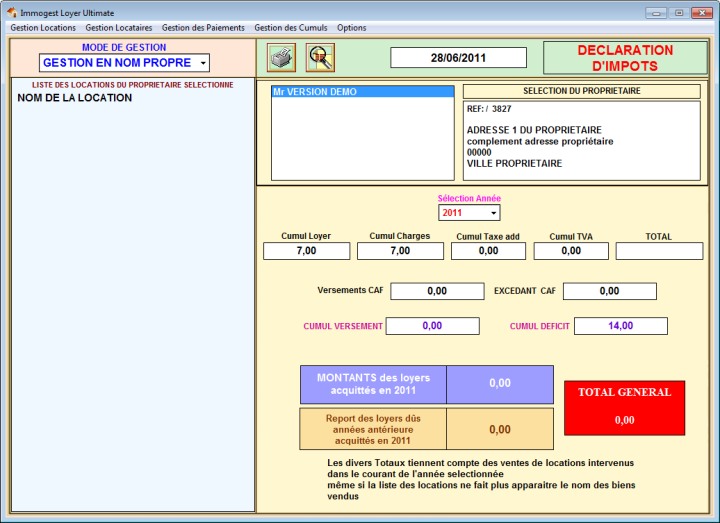Viewport: 720px width, 523px height.
Task: Click the printer icon to print declaration
Action: [282, 58]
